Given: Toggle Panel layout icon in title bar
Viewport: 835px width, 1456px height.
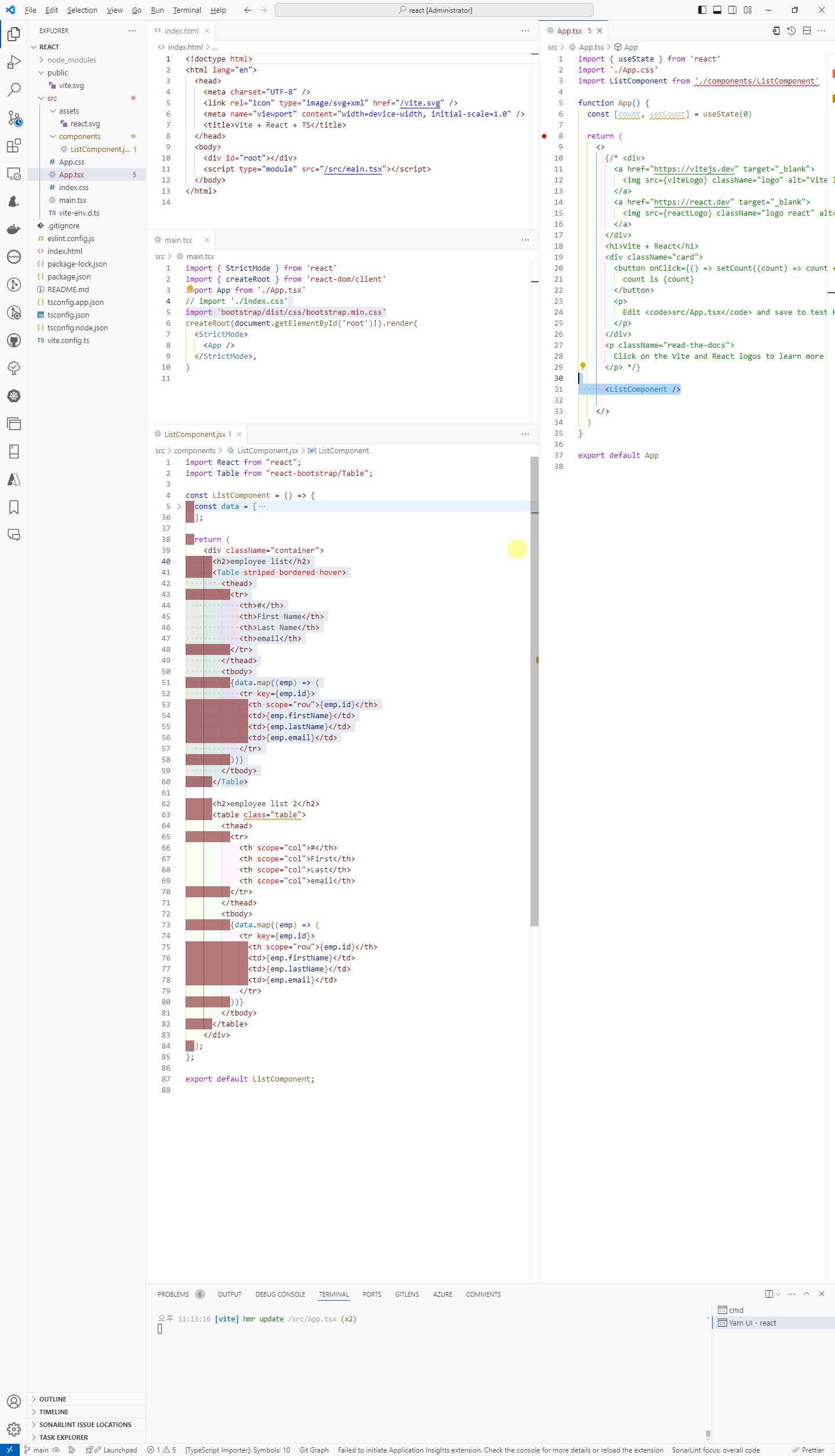Looking at the screenshot, I should click(x=717, y=10).
